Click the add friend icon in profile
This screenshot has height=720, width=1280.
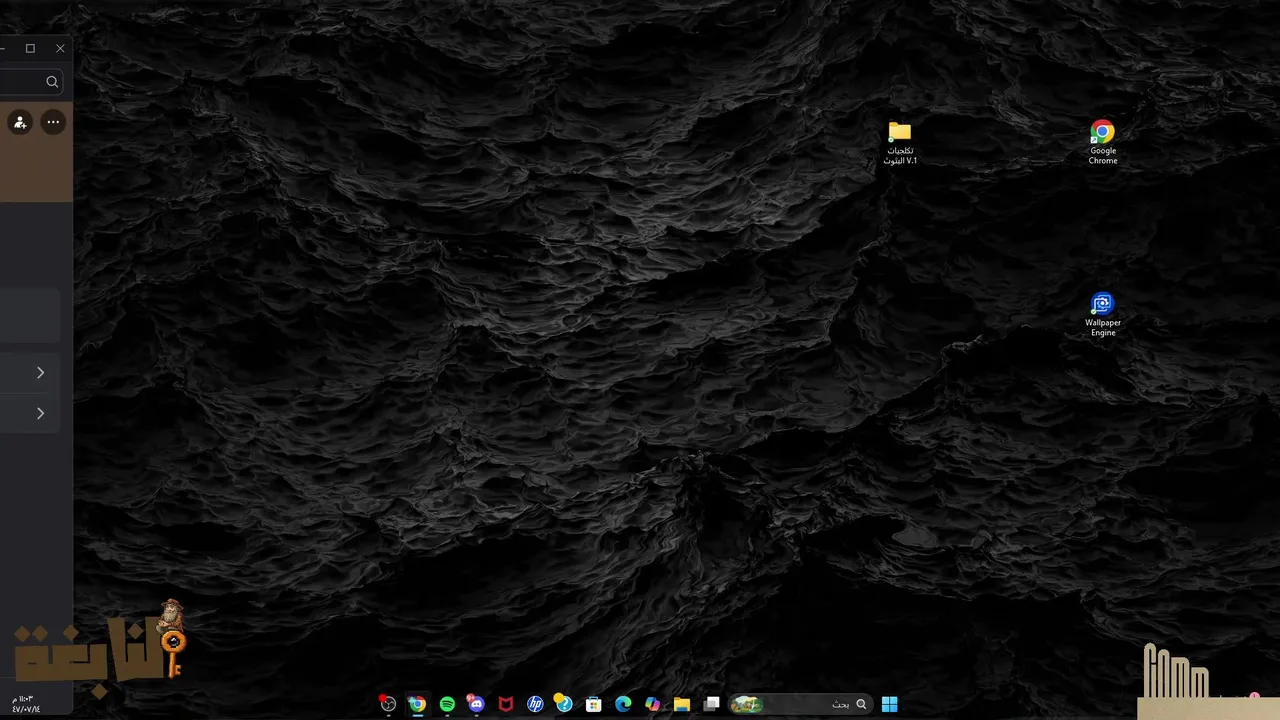tap(20, 122)
